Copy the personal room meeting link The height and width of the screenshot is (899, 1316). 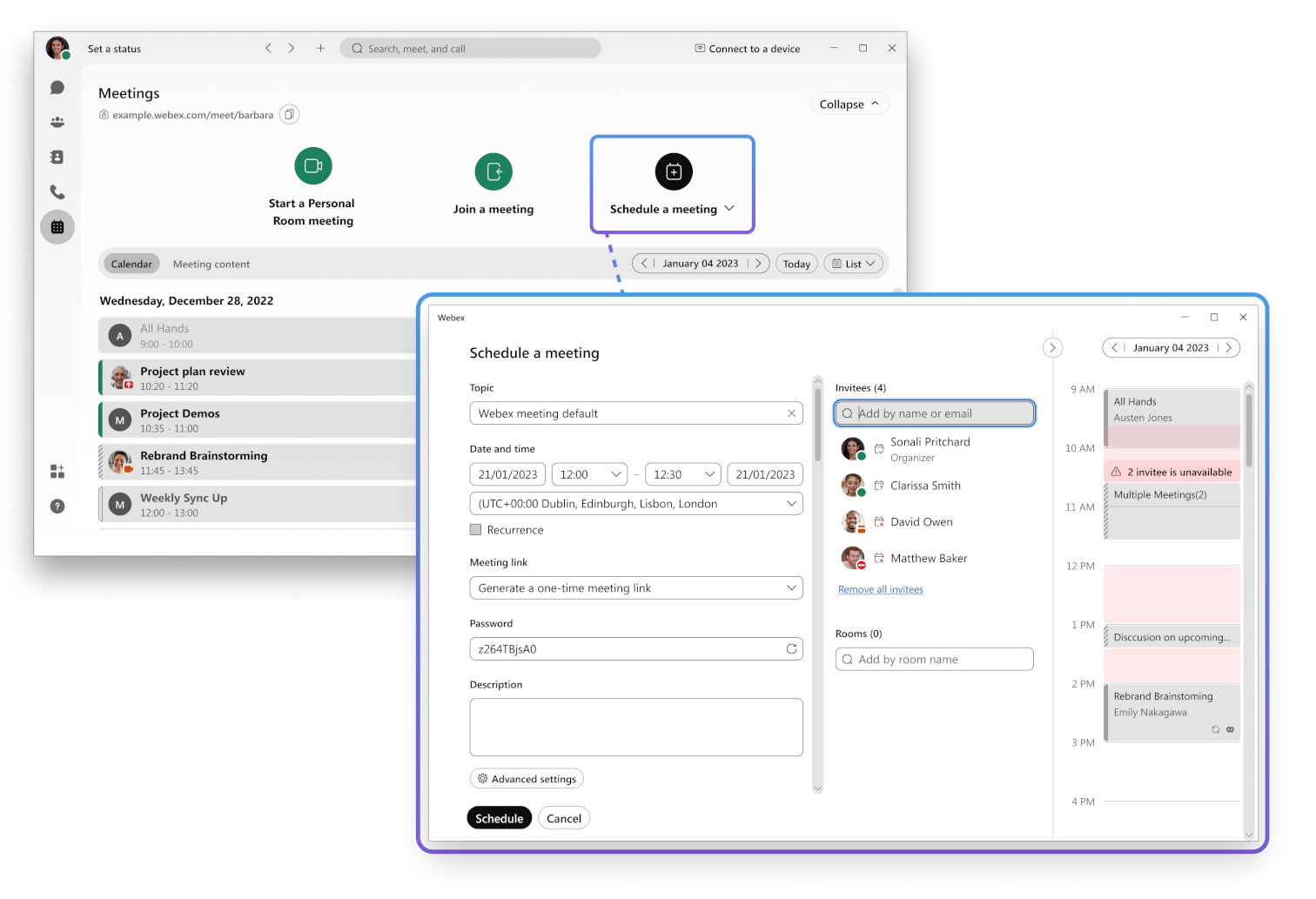(290, 115)
